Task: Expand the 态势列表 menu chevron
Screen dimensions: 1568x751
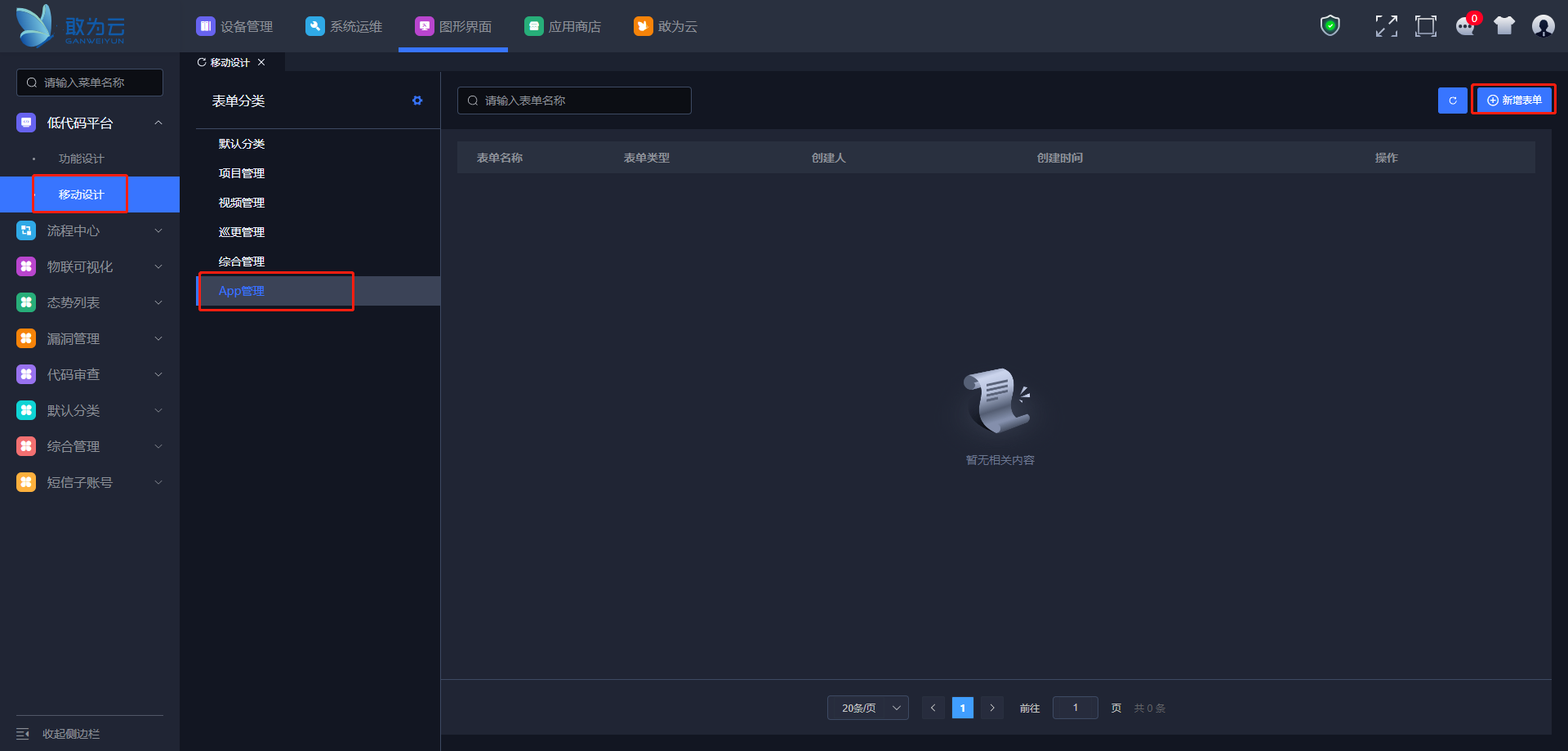Action: (x=158, y=302)
